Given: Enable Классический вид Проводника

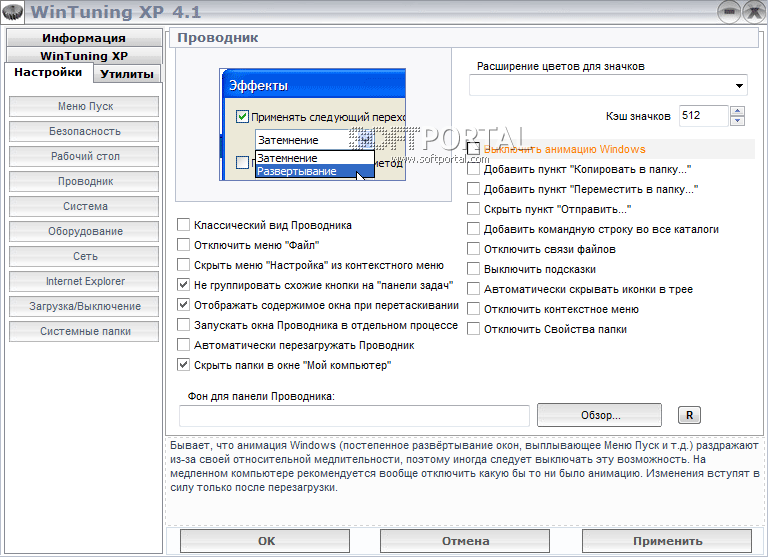Looking at the screenshot, I should [183, 225].
